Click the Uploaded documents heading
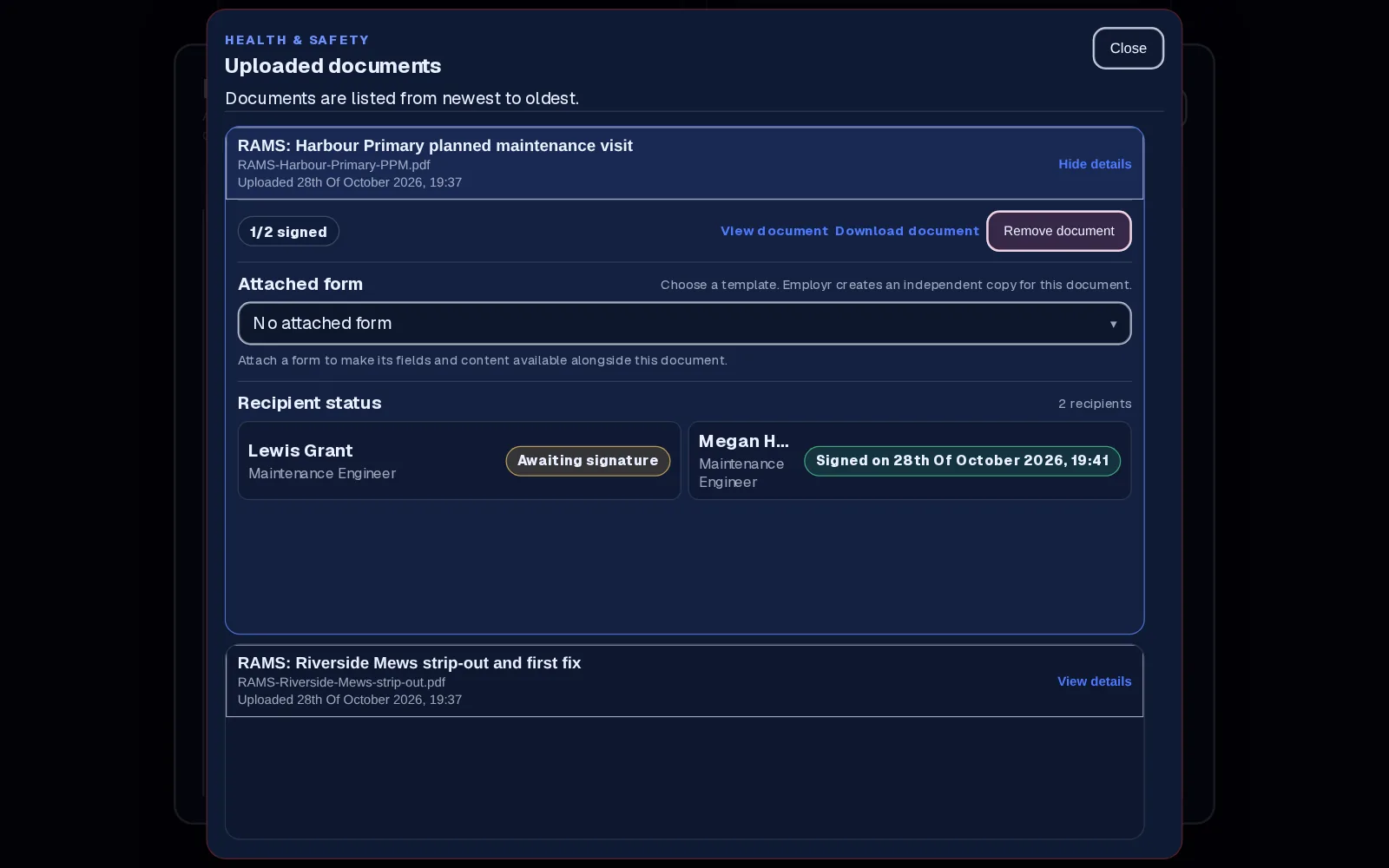Viewport: 1389px width, 868px height. [x=332, y=66]
